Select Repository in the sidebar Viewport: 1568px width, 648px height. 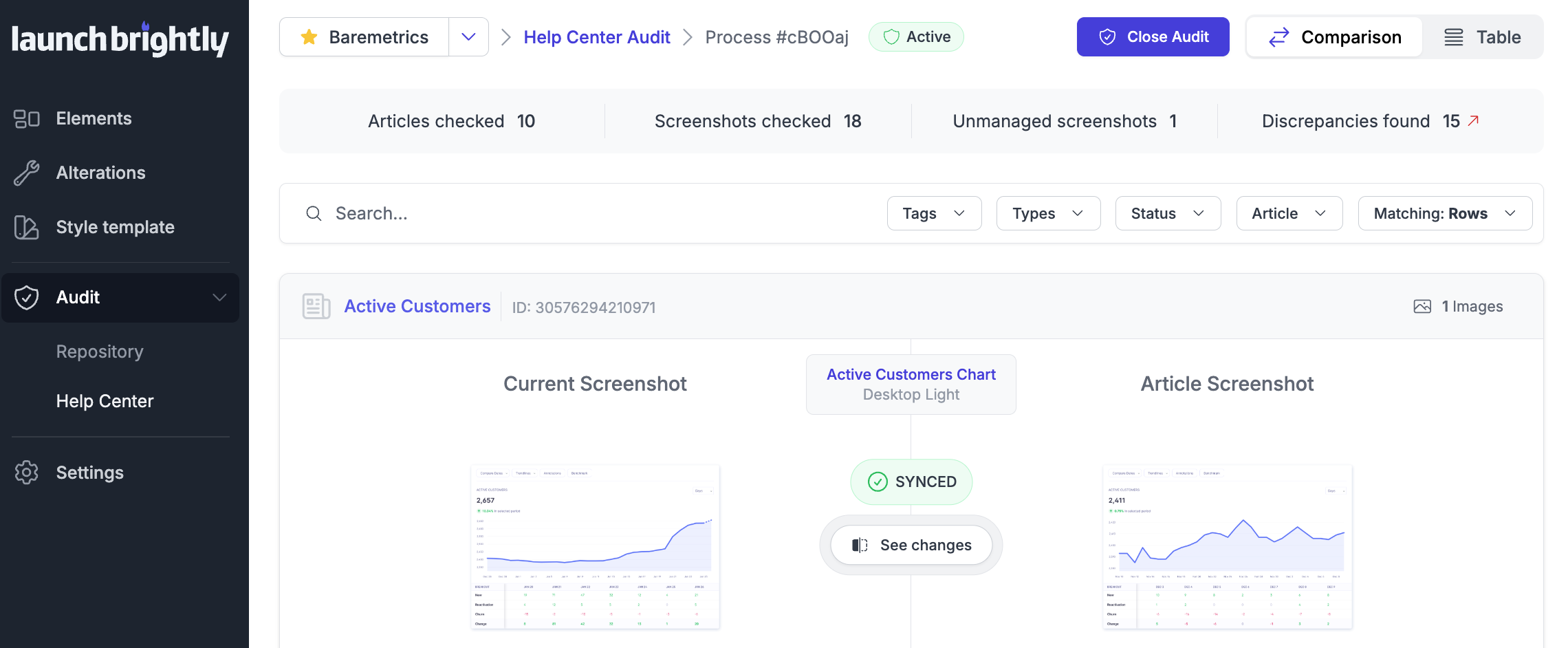pos(100,352)
